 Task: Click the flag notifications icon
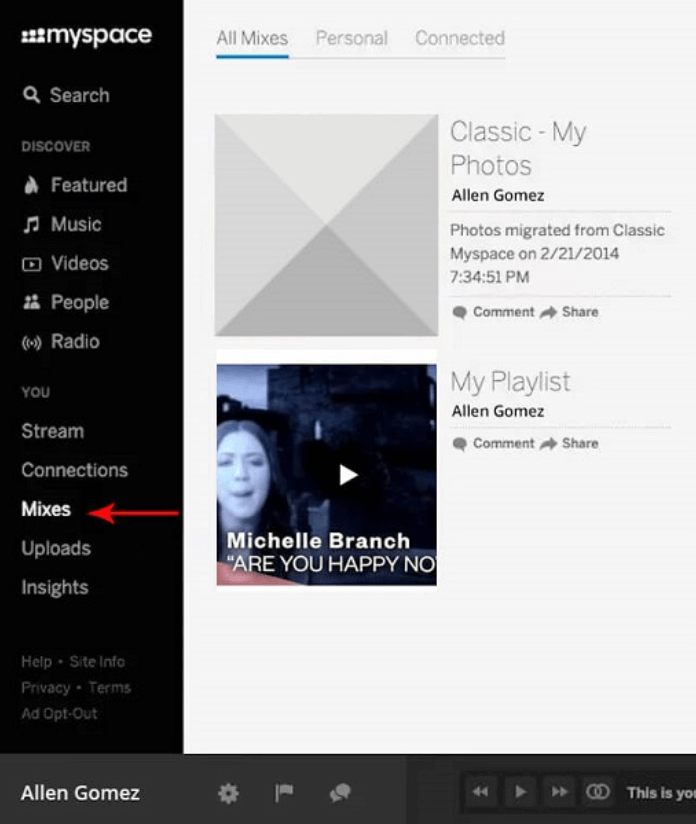tap(284, 792)
